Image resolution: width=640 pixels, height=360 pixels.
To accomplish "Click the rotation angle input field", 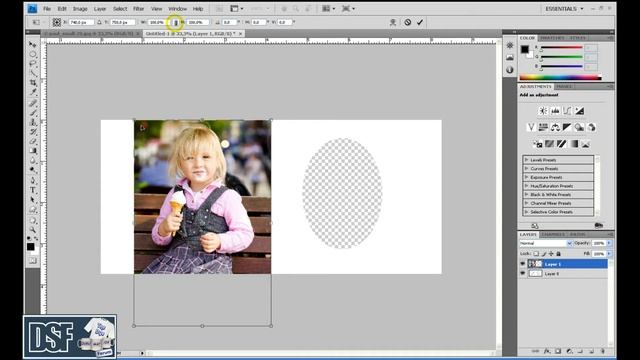I will coord(229,22).
